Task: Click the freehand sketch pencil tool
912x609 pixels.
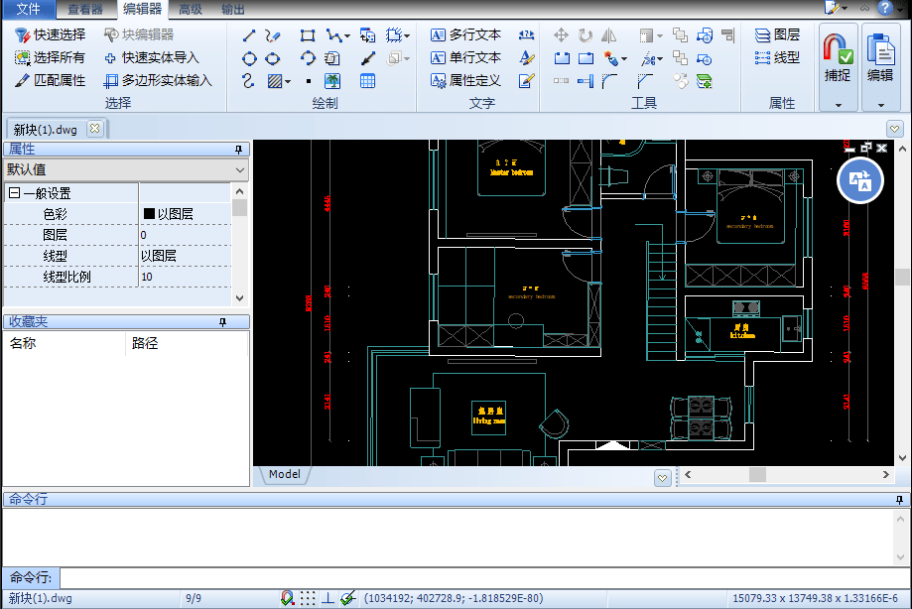Action: click(272, 35)
